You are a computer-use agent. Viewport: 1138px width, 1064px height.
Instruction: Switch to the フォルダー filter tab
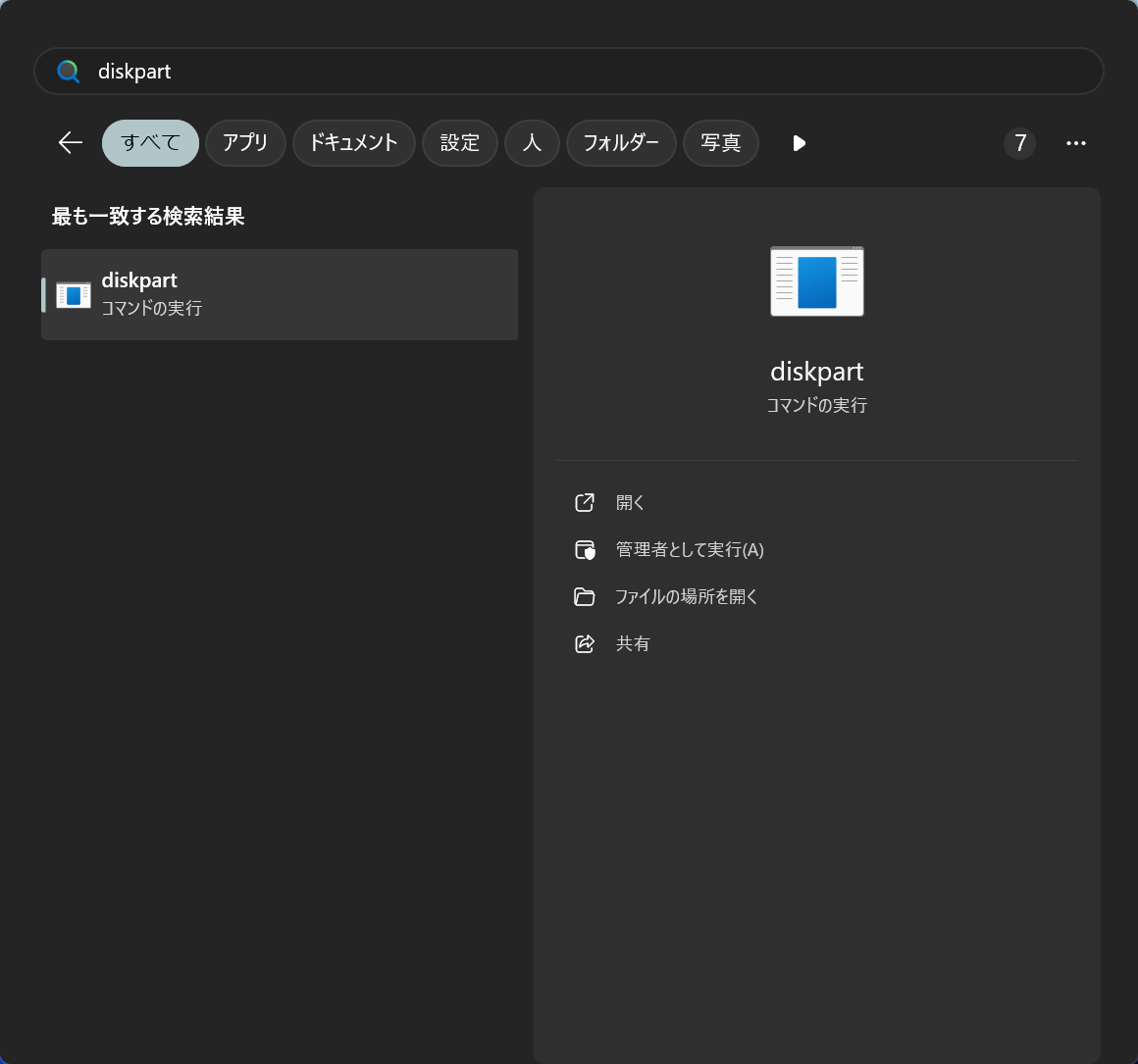[x=621, y=143]
